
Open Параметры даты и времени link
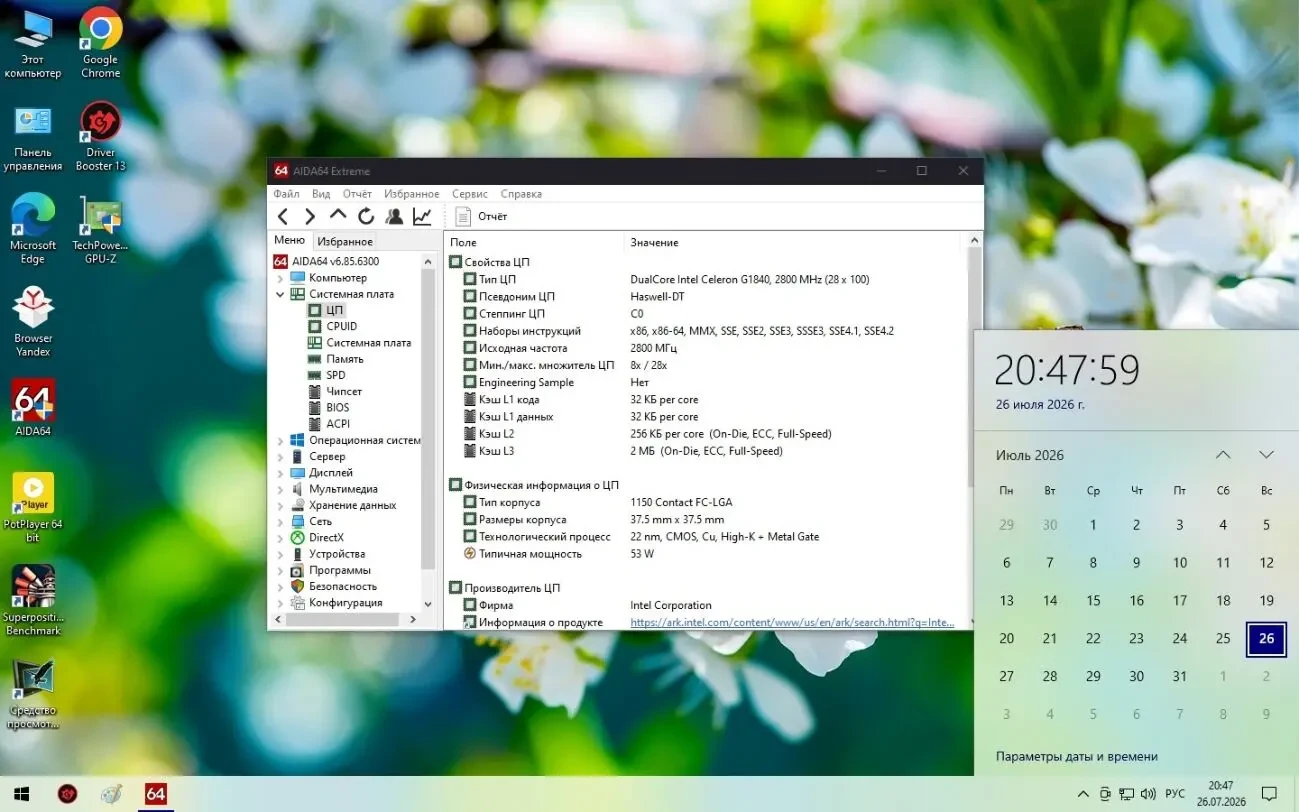pos(1076,757)
